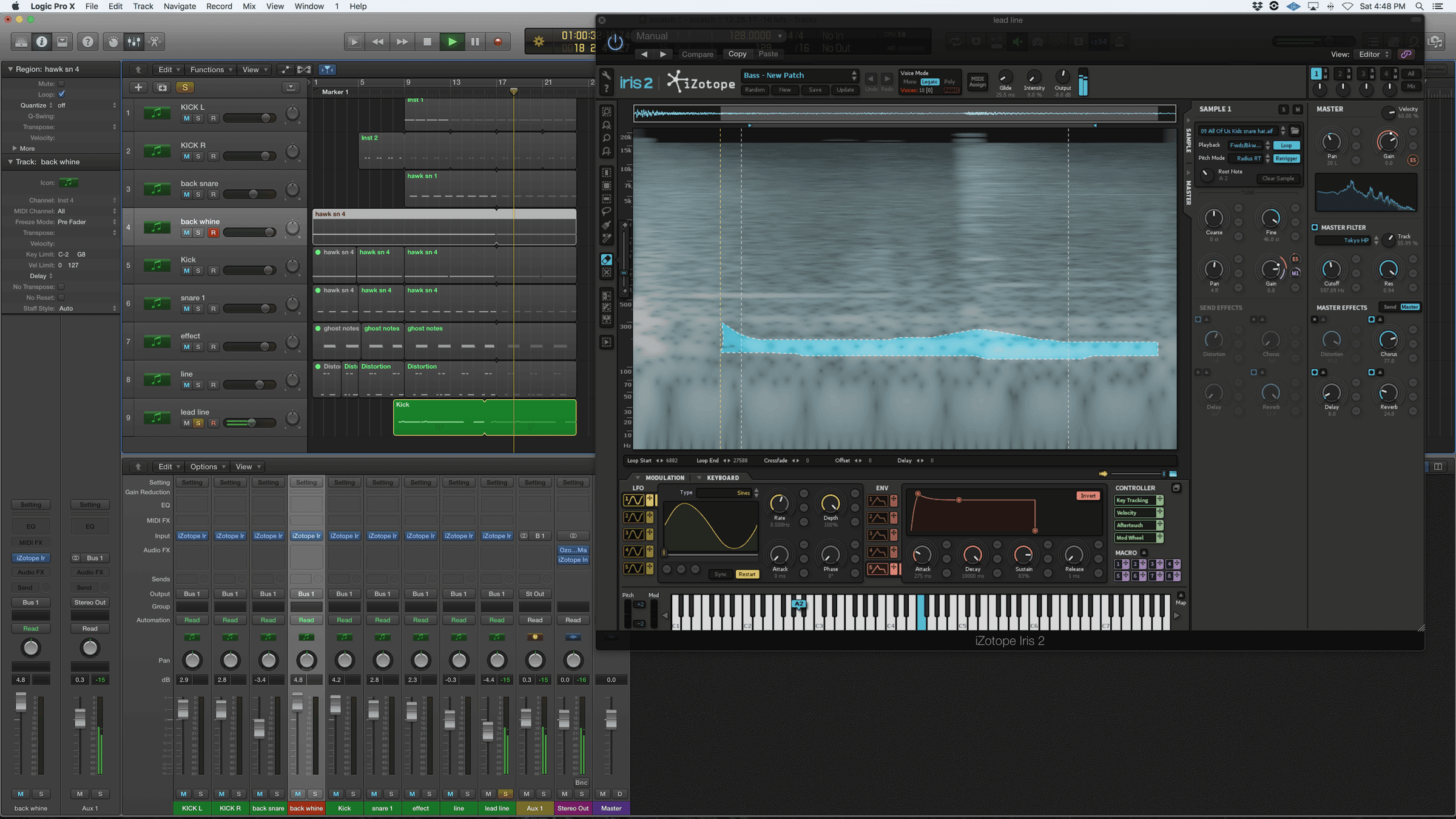
Task: Open sample file folder icon in Iris
Action: tap(1295, 131)
